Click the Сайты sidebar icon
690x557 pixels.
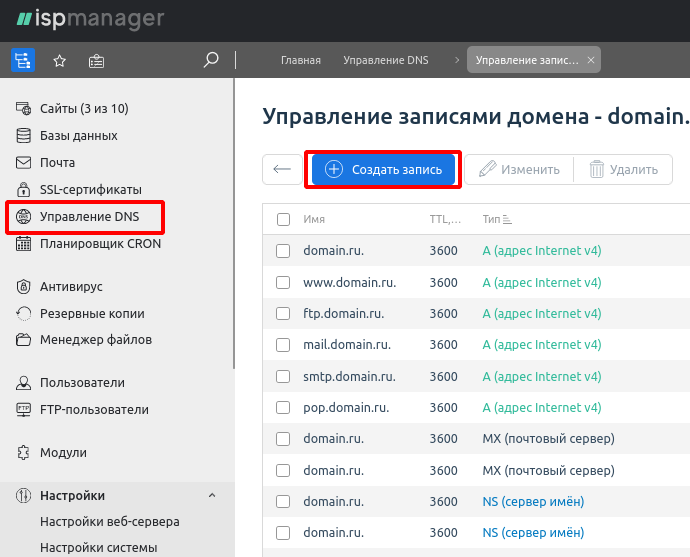(x=23, y=108)
